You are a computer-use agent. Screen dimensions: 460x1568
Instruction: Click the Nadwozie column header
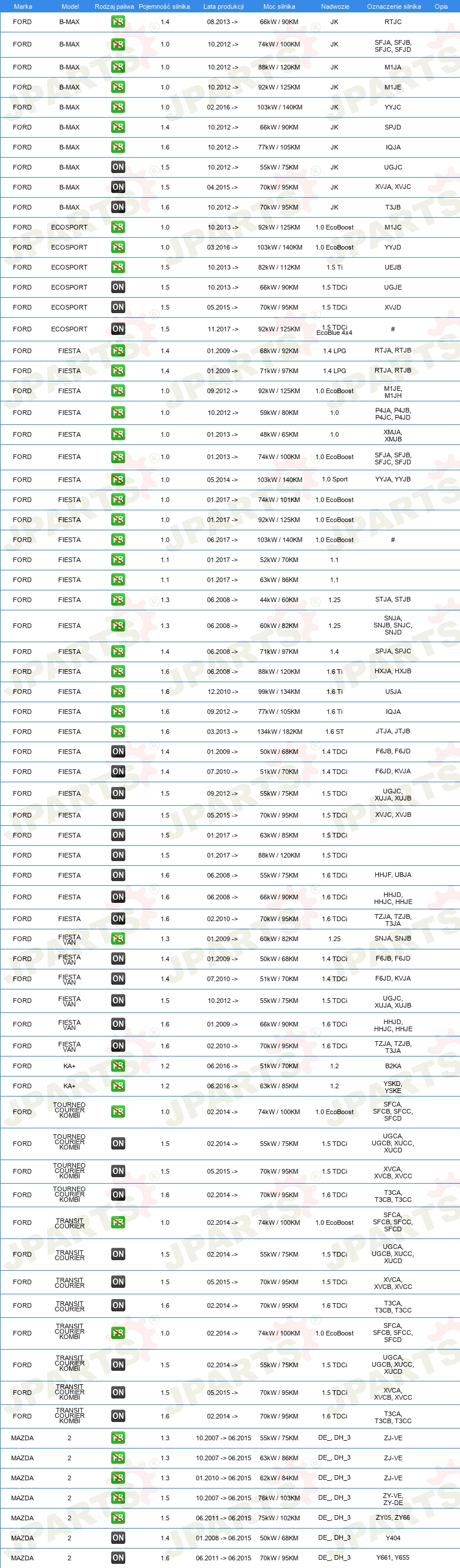[335, 6]
